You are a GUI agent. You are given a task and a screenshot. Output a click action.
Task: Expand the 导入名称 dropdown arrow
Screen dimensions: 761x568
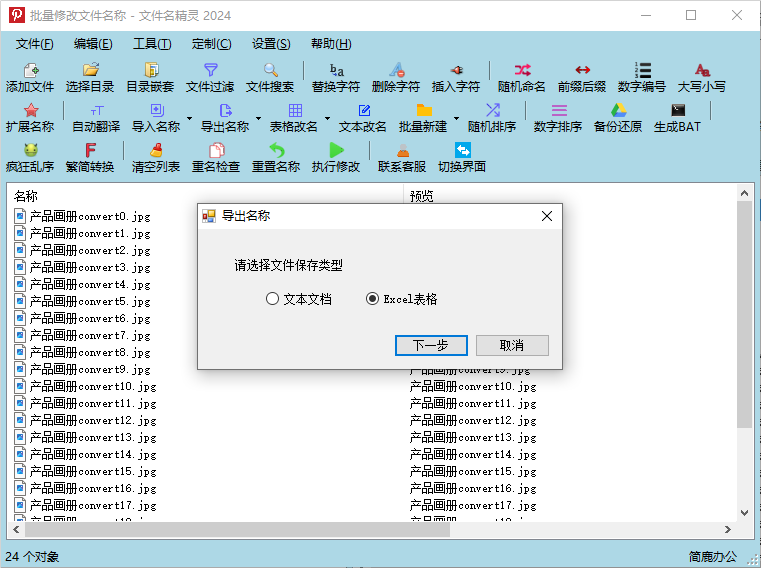[189, 118]
